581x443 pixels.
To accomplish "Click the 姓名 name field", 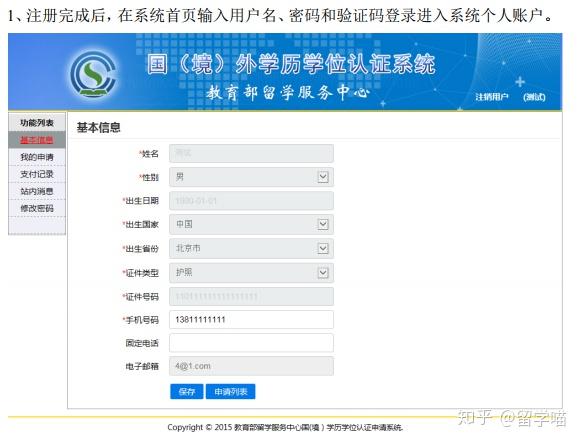I will pos(251,153).
